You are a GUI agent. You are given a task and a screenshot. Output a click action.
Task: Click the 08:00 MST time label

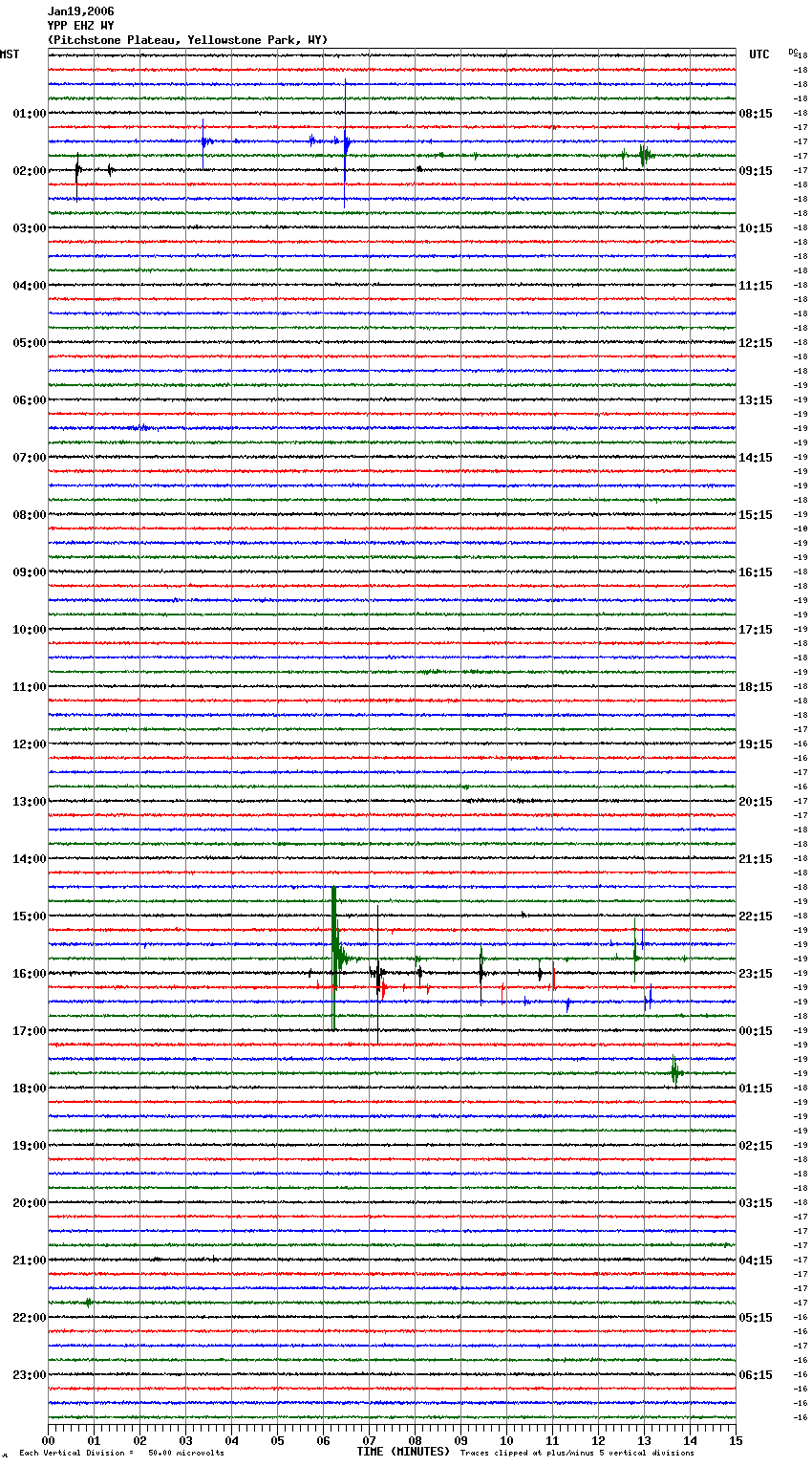coord(30,515)
